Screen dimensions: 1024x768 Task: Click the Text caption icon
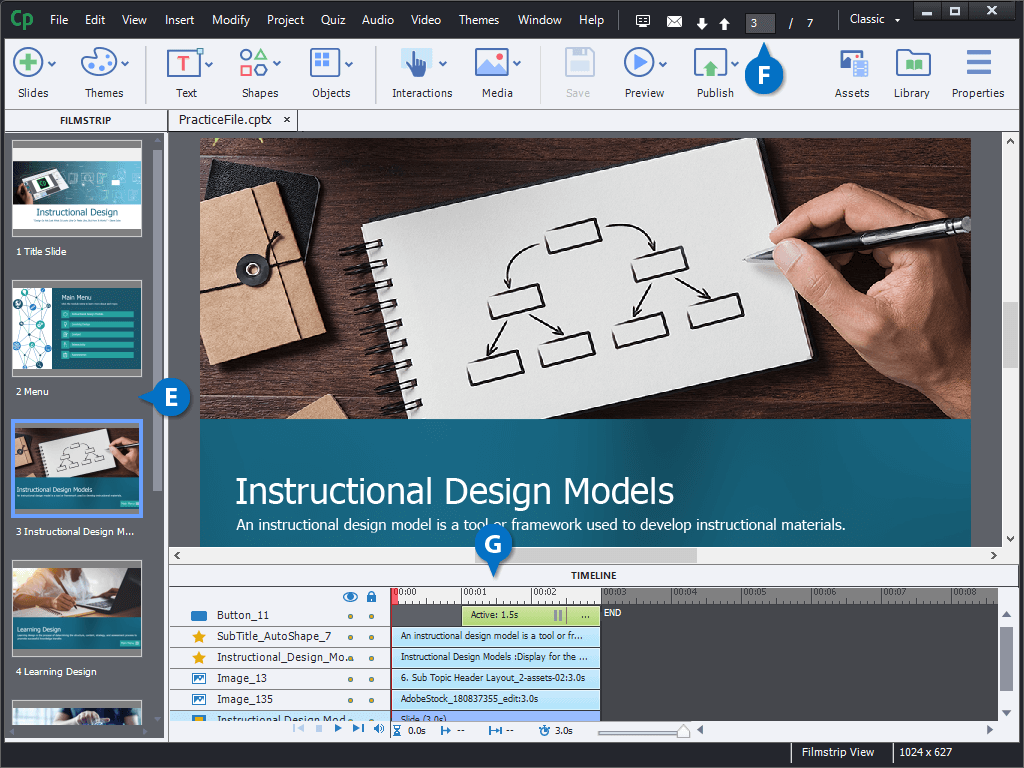[184, 65]
